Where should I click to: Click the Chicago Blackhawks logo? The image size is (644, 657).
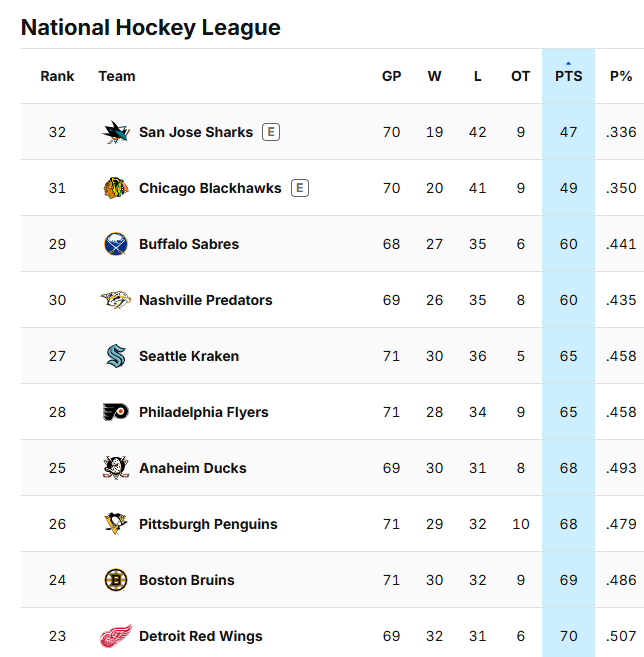pyautogui.click(x=116, y=188)
